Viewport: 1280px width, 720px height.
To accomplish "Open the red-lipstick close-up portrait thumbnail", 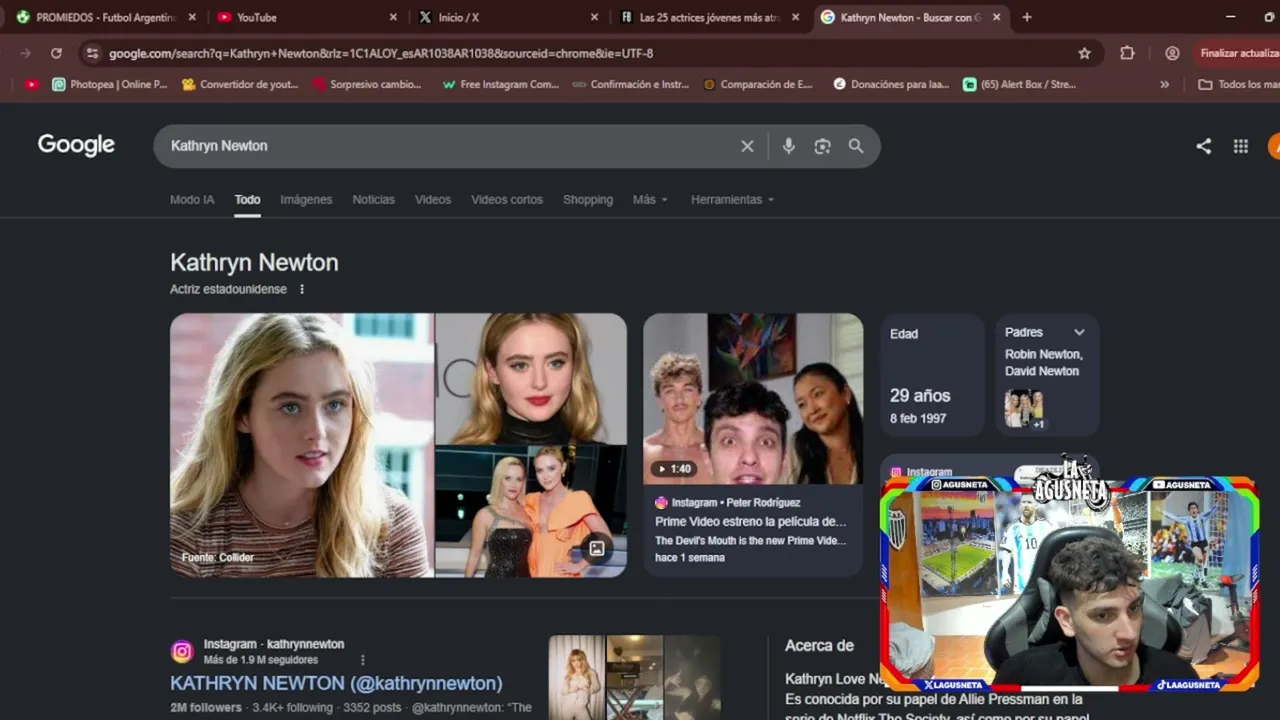I will pos(531,378).
